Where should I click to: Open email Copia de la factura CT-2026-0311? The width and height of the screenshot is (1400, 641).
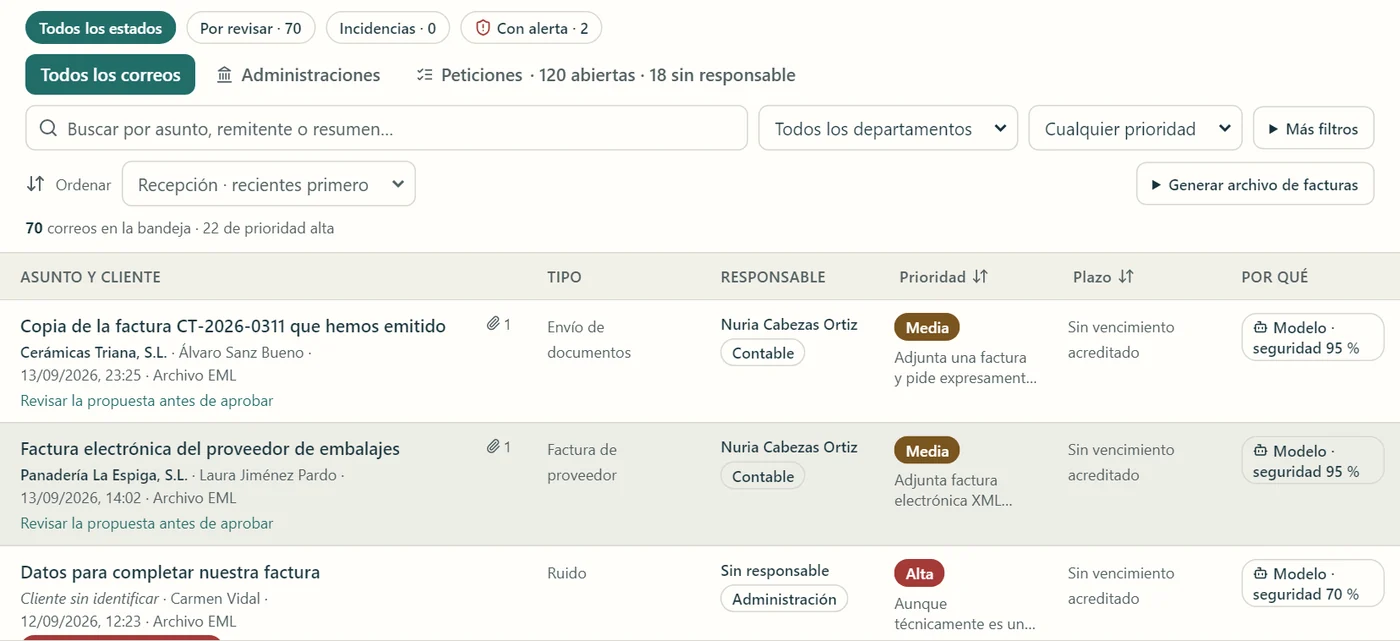click(x=233, y=326)
